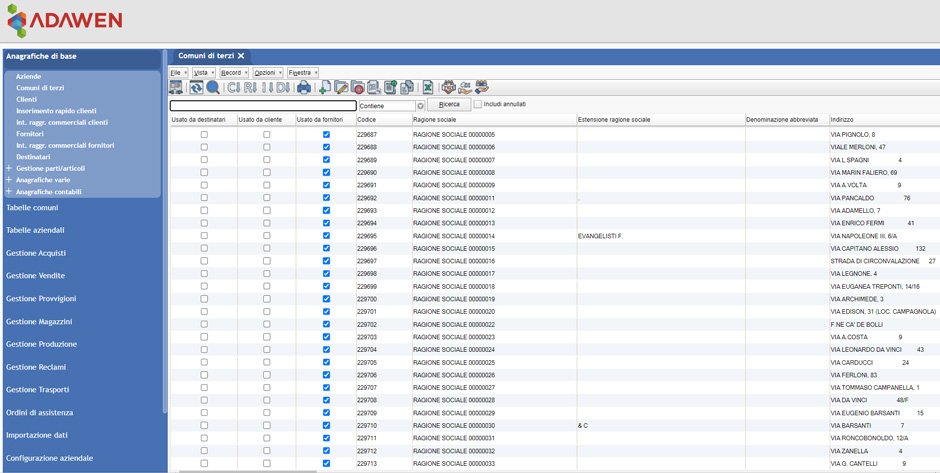
Task: Close the Comuni di terzi tab
Action: pos(241,56)
